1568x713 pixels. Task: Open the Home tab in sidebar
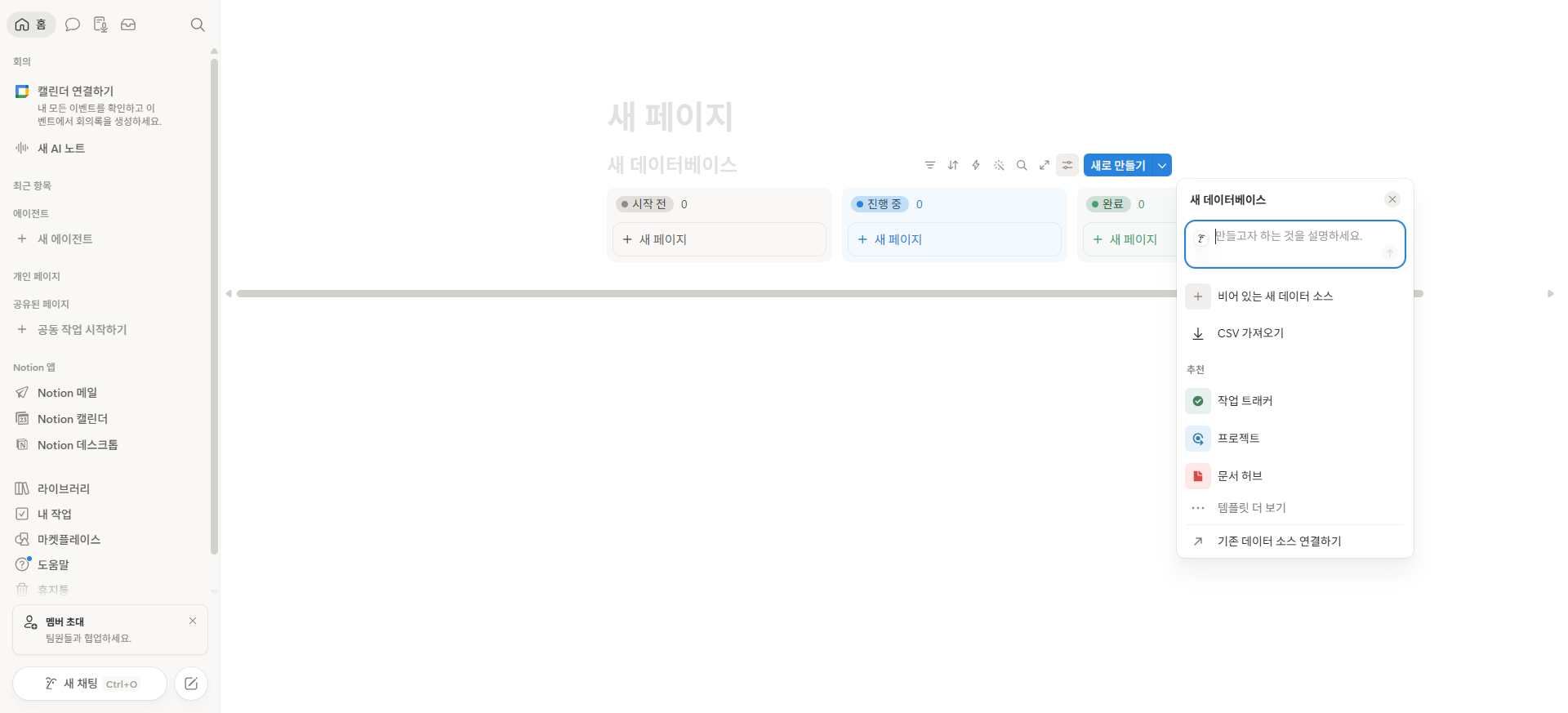point(31,25)
